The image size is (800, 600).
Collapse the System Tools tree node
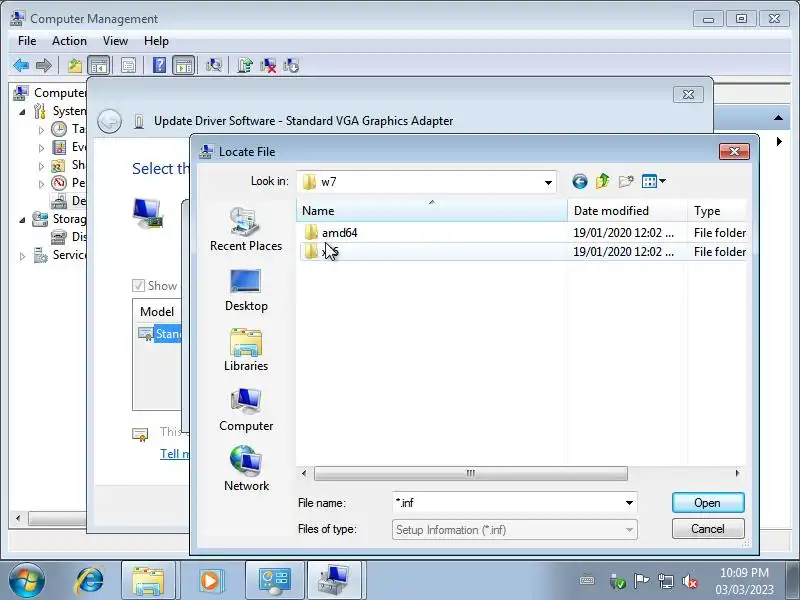[x=22, y=112]
